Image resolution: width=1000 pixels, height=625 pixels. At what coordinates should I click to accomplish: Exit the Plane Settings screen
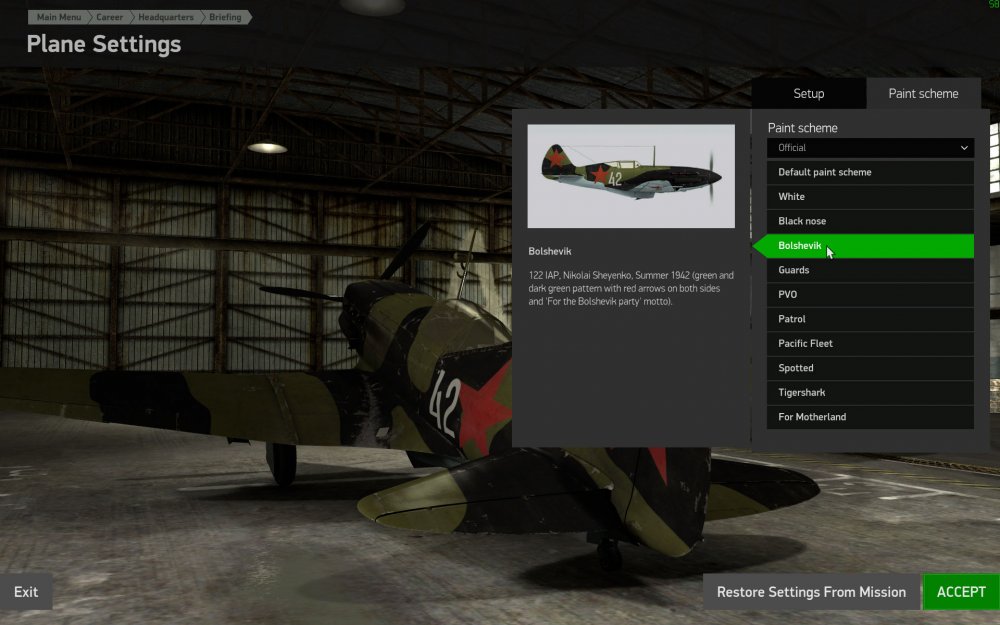pos(26,592)
